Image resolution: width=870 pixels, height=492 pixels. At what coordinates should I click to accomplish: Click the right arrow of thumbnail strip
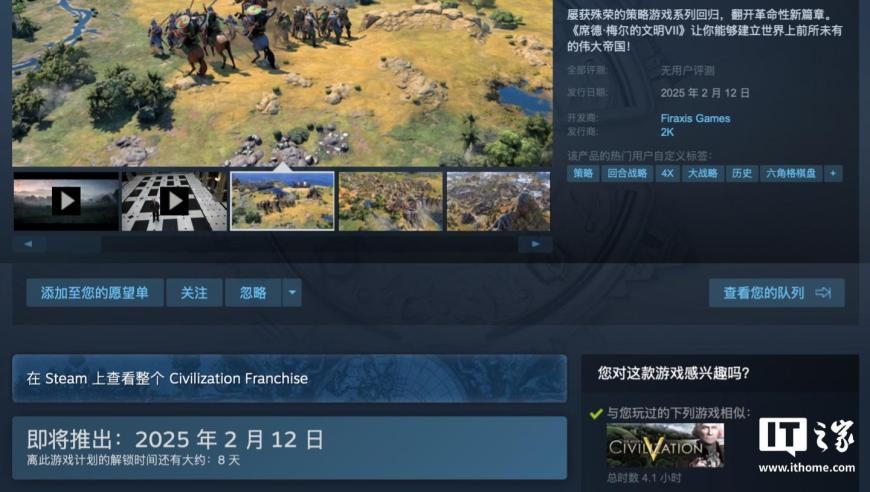[535, 244]
